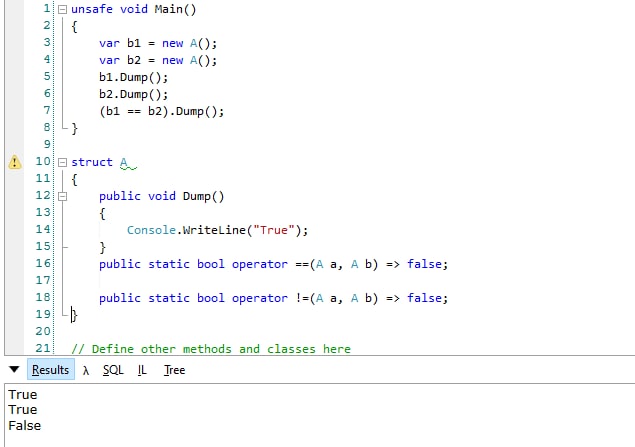Screen dimensions: 635x447
Task: Collapse the Main method fold marker
Action: click(62, 9)
